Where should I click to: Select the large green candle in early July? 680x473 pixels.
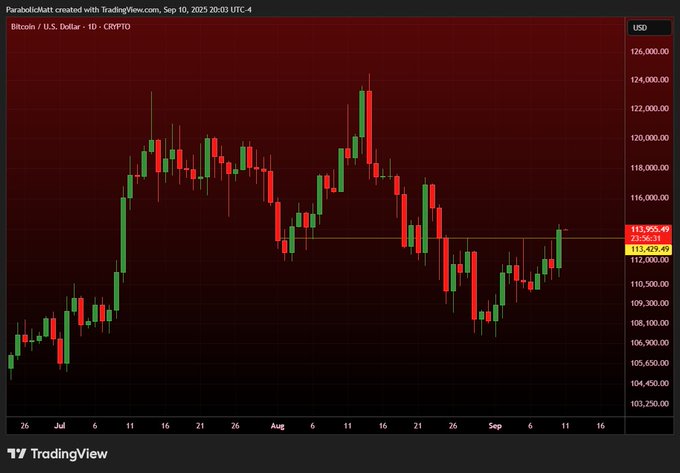point(123,232)
